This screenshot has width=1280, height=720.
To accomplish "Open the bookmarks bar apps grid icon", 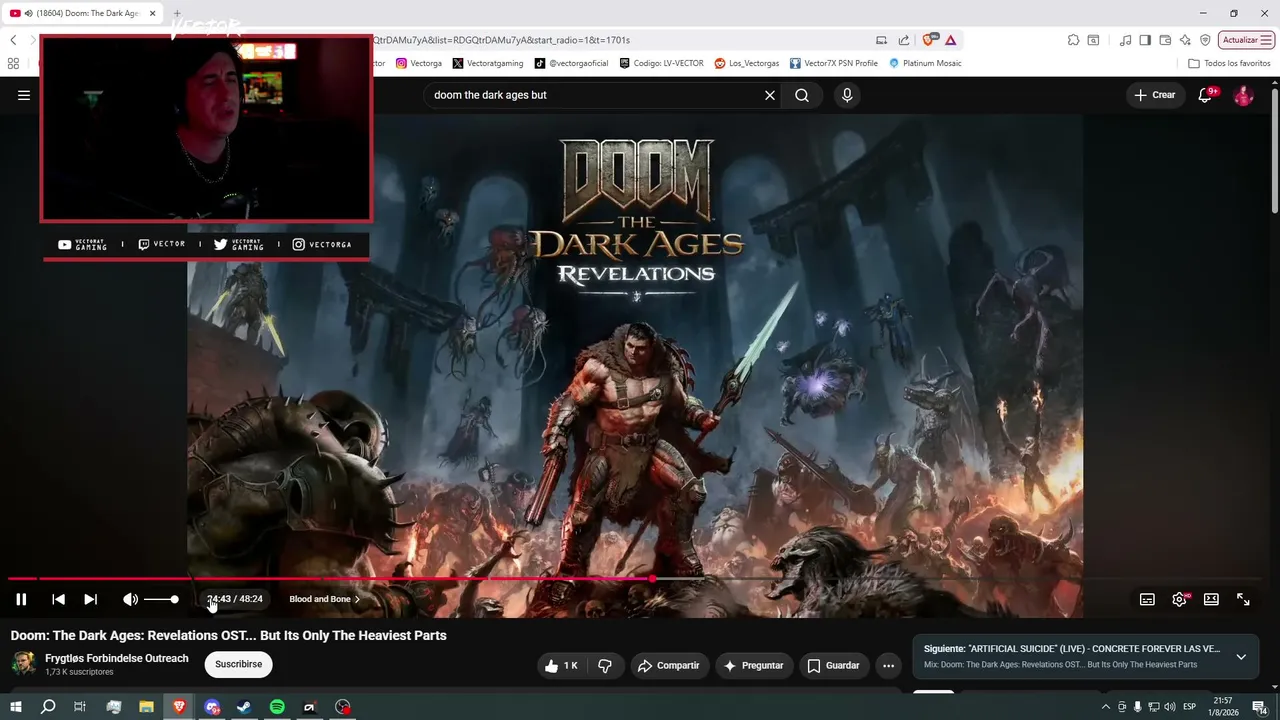I will click(13, 63).
